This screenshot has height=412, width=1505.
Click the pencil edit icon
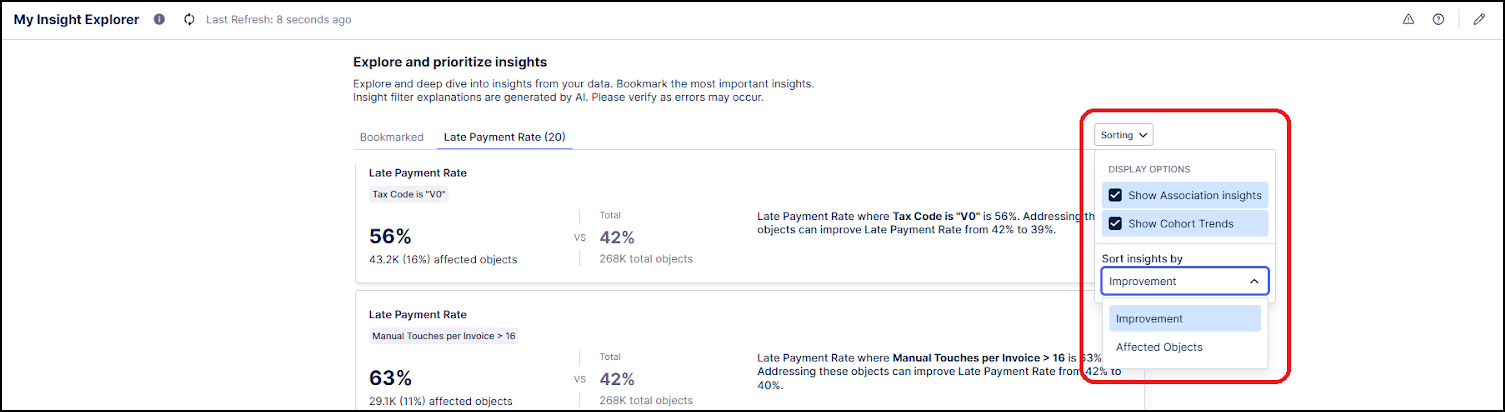pyautogui.click(x=1479, y=19)
